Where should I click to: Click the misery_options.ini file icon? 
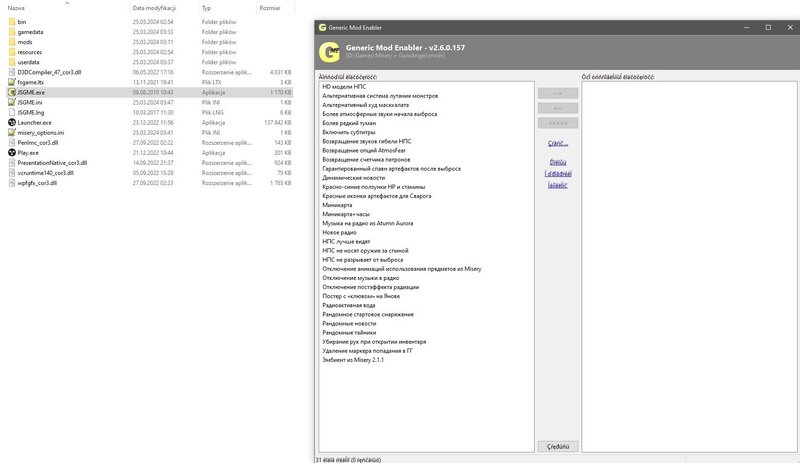(x=11, y=132)
